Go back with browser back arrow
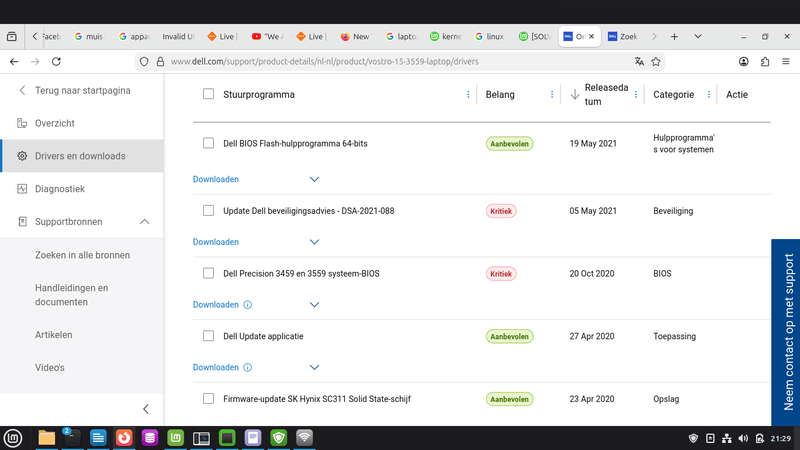This screenshot has height=450, width=800. click(14, 61)
